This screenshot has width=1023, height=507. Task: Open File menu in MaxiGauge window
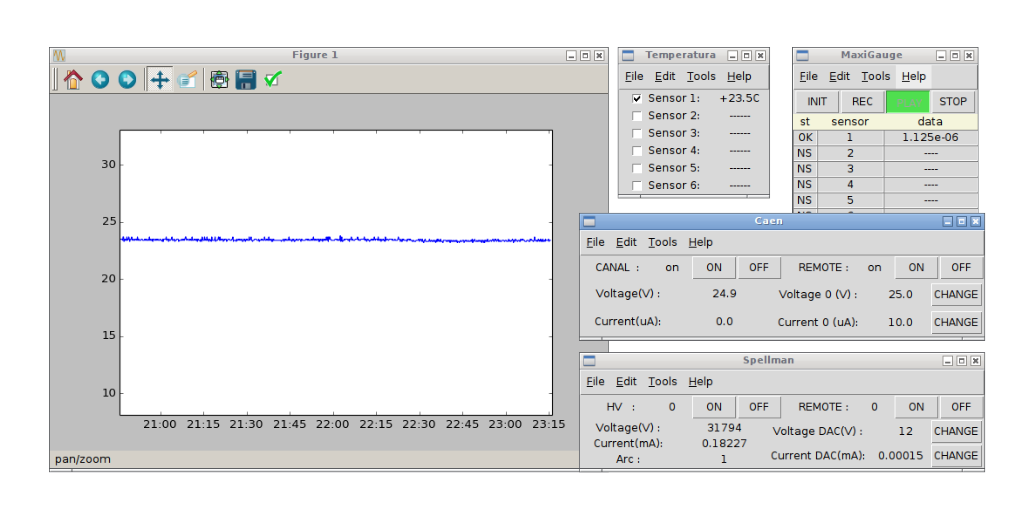point(808,76)
